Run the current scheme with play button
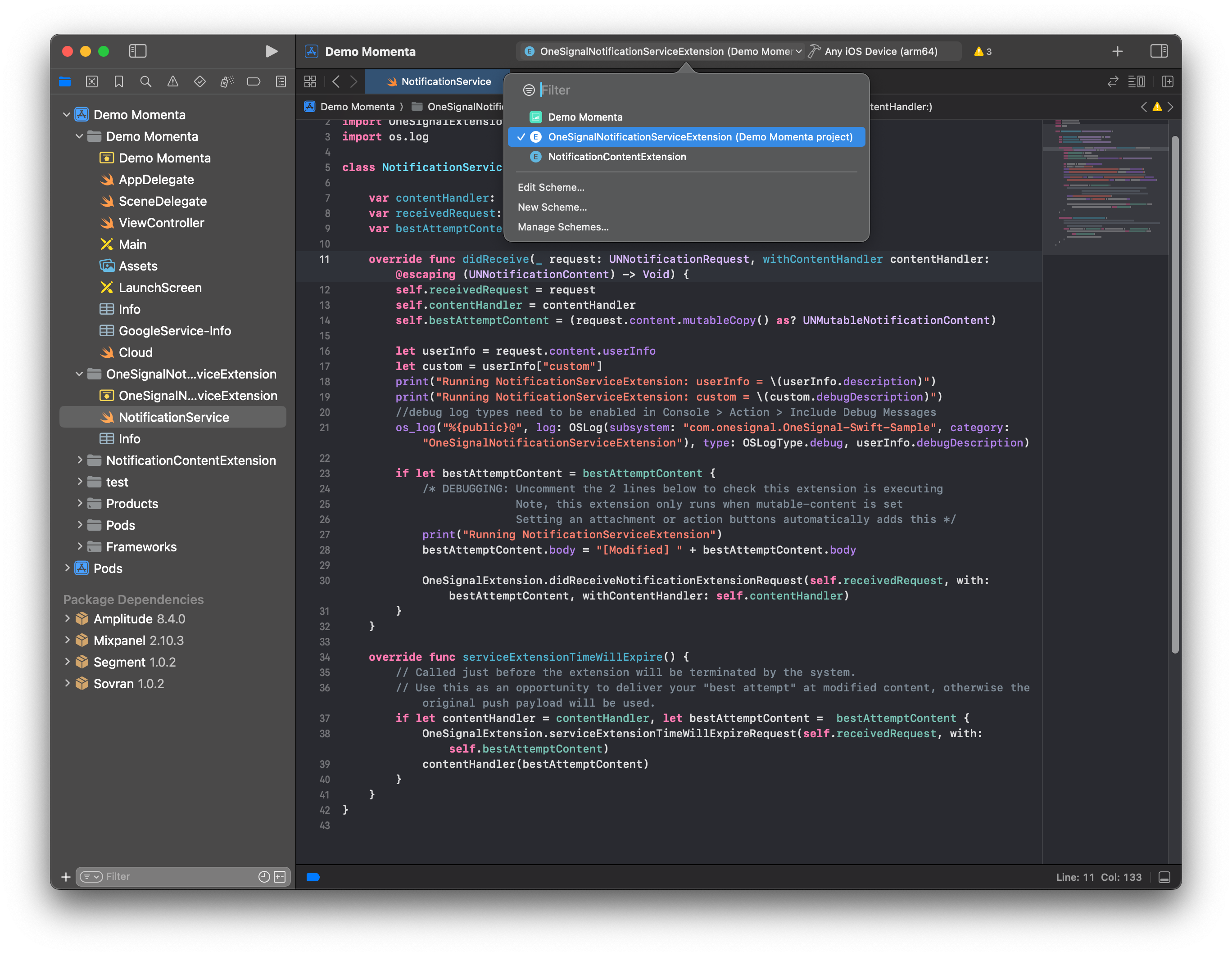Viewport: 1232px width, 956px height. pos(272,51)
